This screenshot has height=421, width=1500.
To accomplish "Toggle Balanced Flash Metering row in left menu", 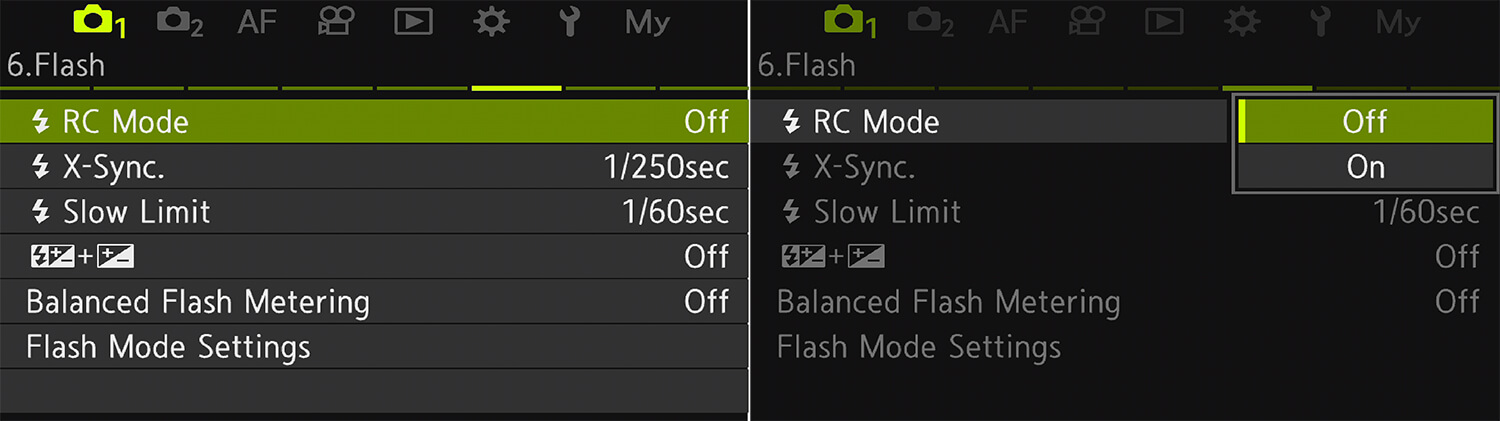I will pos(374,301).
